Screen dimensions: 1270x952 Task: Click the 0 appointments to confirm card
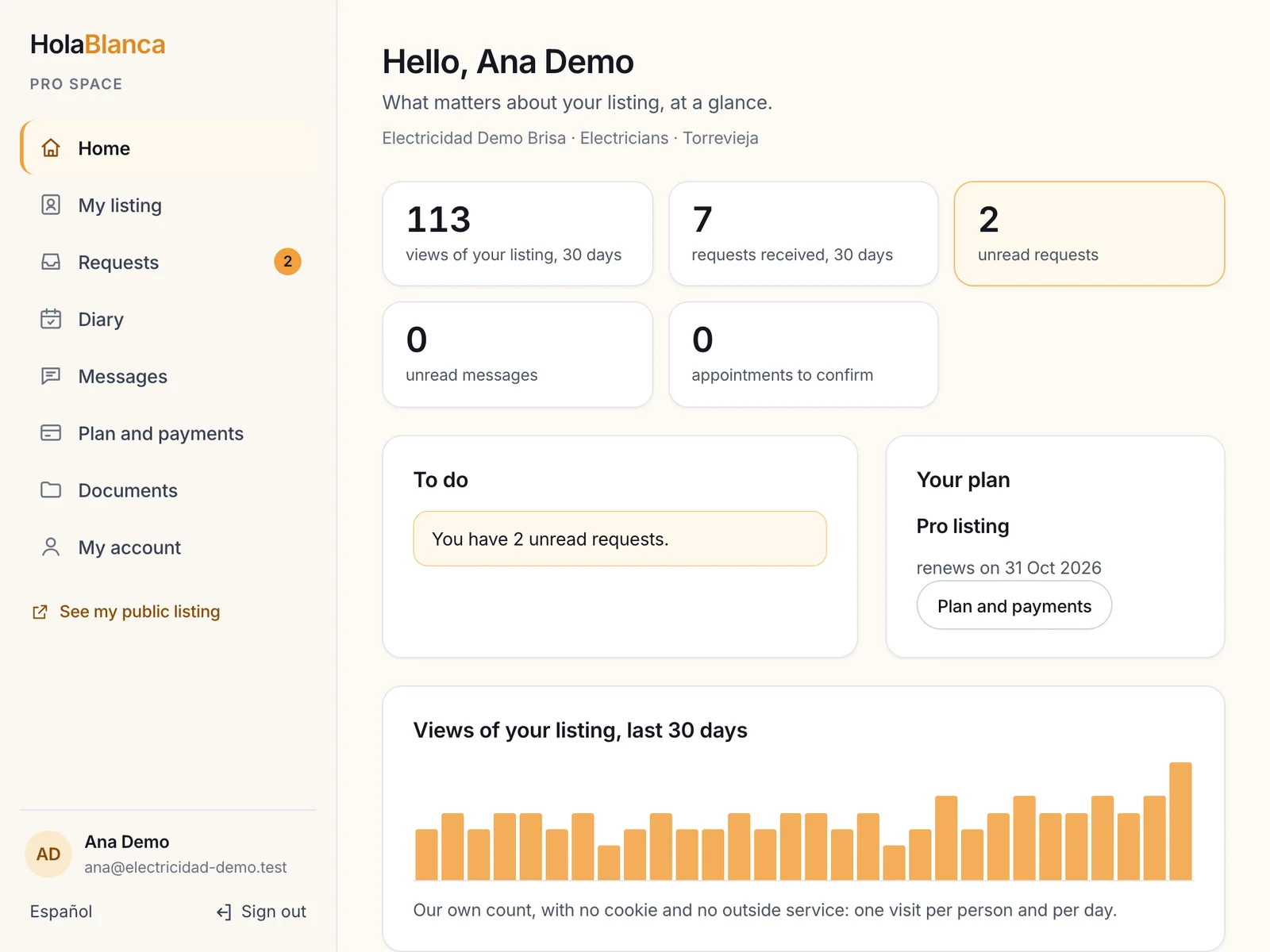point(803,355)
